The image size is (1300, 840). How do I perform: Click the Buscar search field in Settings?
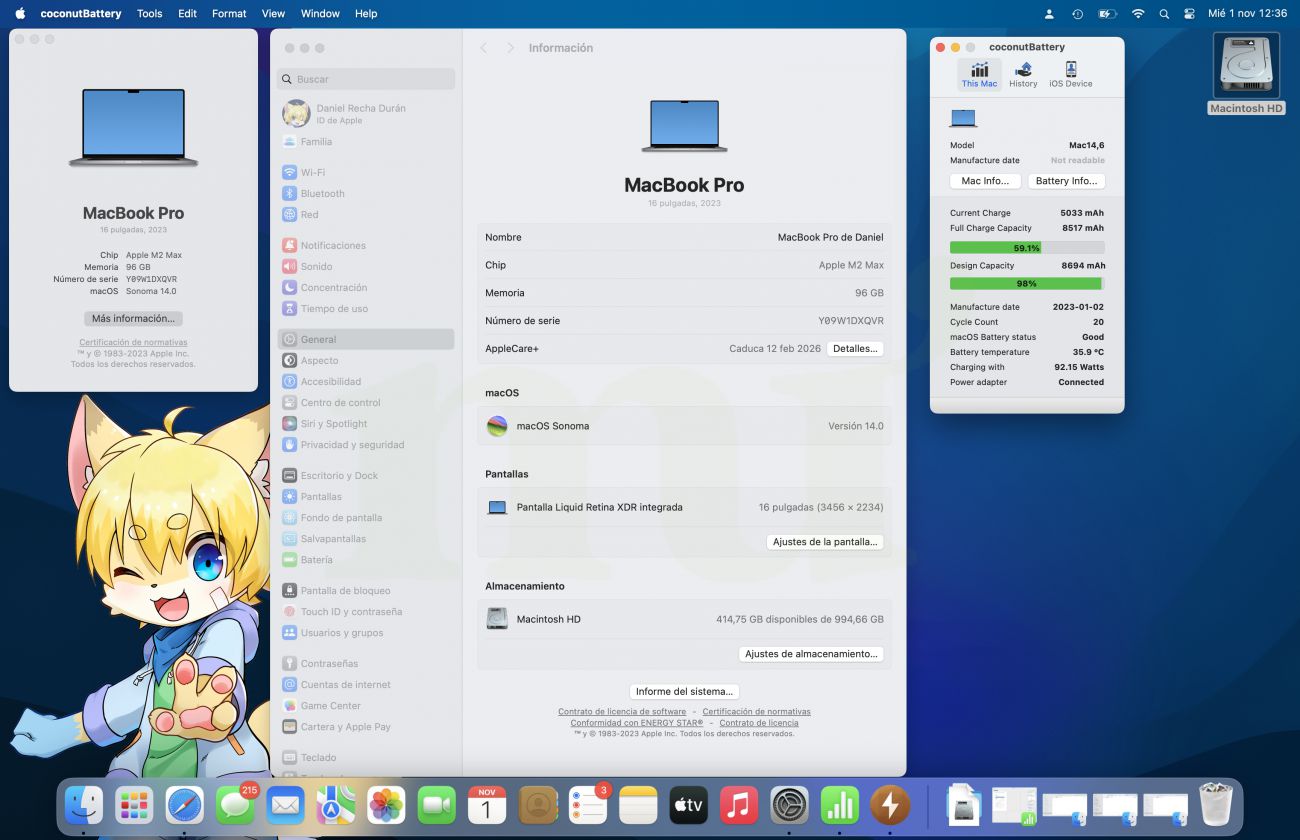click(x=366, y=79)
